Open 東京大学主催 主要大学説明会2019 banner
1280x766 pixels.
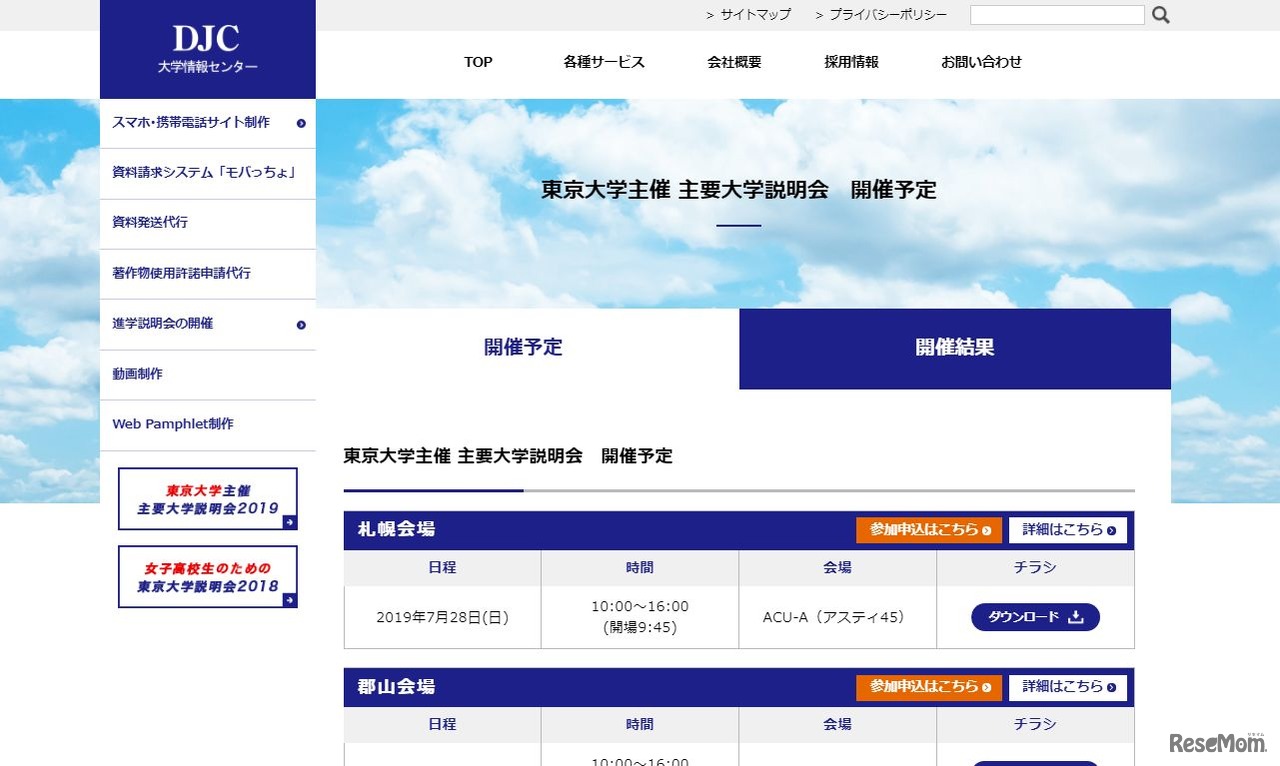pyautogui.click(x=208, y=499)
